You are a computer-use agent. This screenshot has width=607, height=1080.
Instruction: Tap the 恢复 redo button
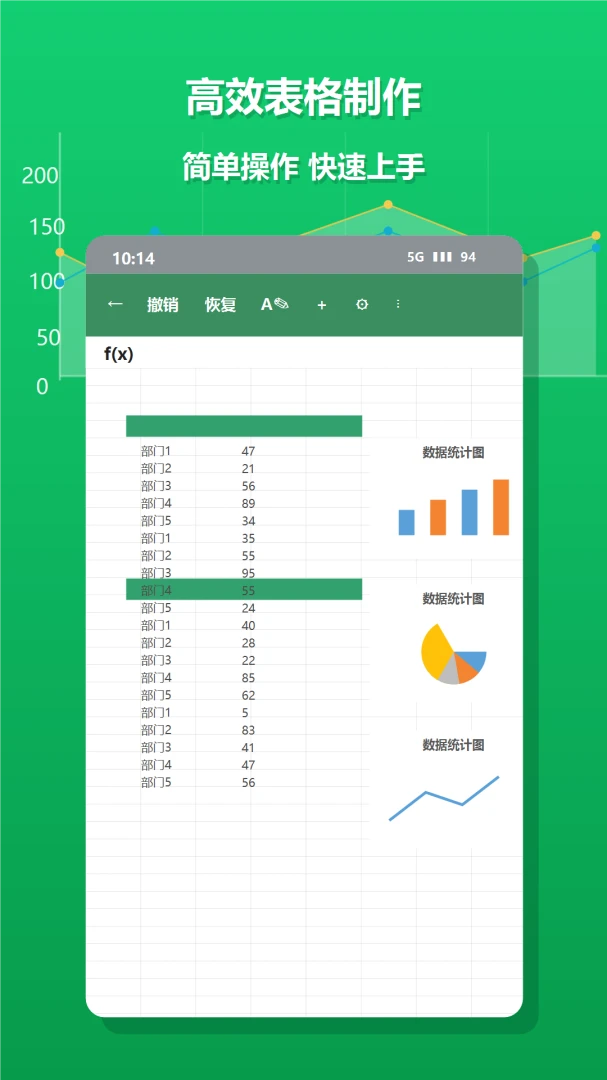[220, 304]
